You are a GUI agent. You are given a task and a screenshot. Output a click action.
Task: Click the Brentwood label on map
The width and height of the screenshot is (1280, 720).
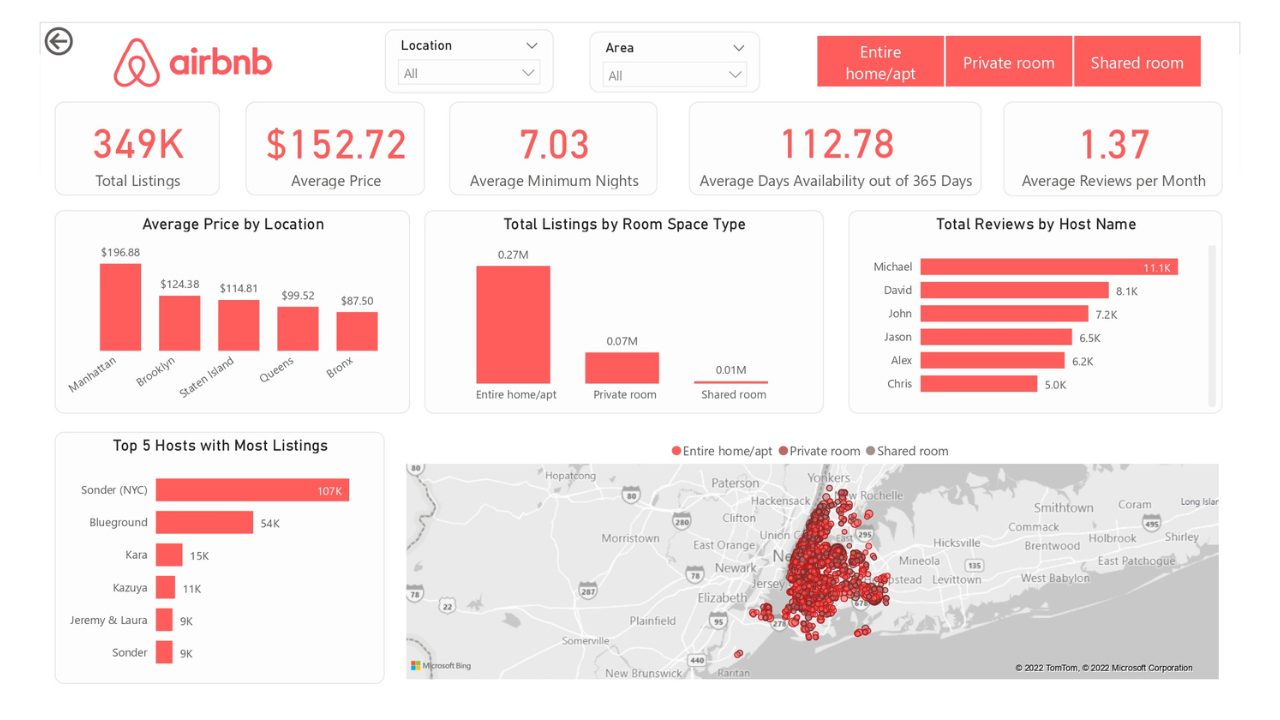(x=1052, y=546)
